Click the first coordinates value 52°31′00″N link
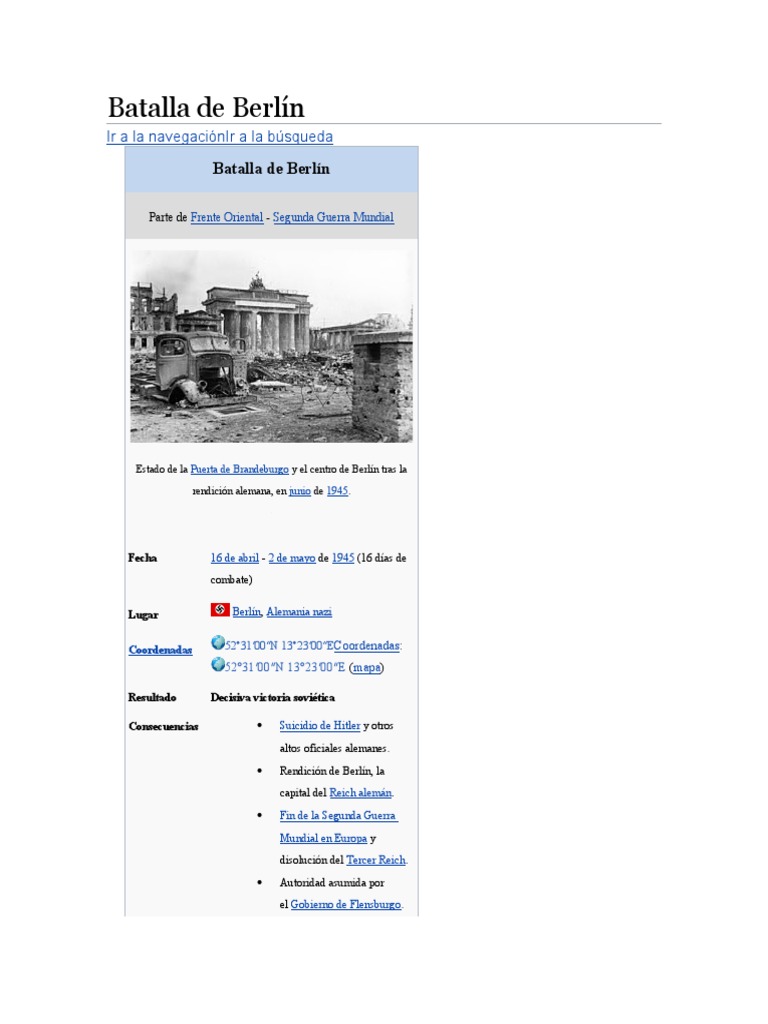Screen dimensions: 768x1024 pos(279,646)
